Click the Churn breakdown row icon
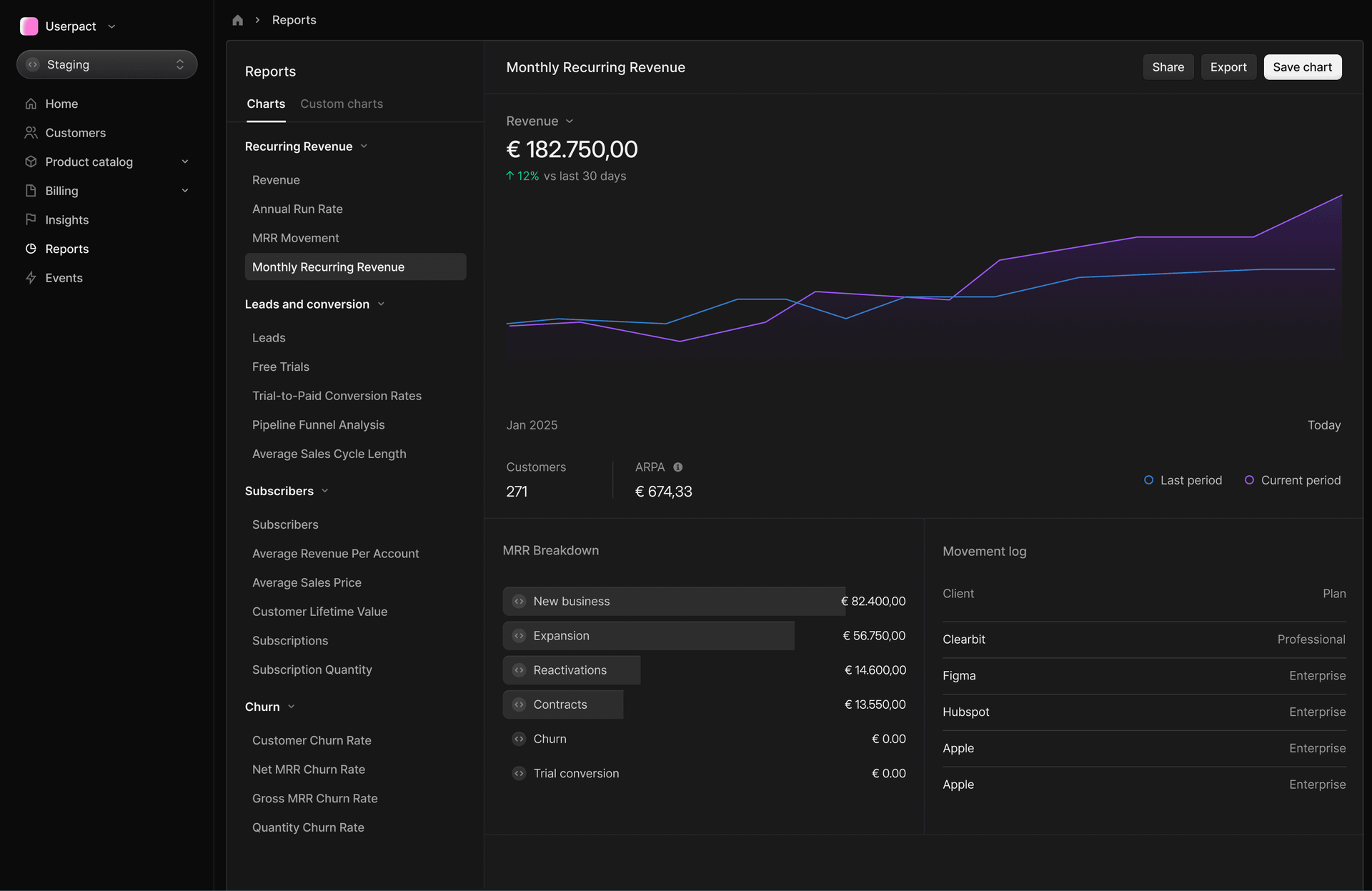The width and height of the screenshot is (1372, 891). point(520,739)
